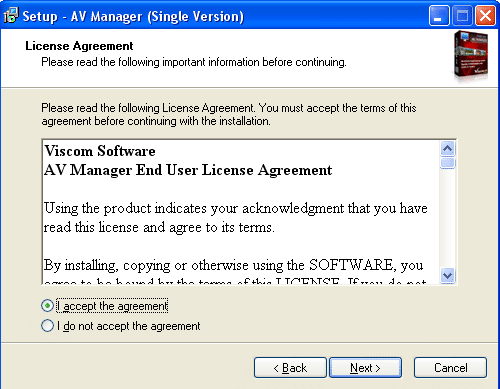This screenshot has width=500, height=389.
Task: Go back with the Back button
Action: tap(290, 368)
